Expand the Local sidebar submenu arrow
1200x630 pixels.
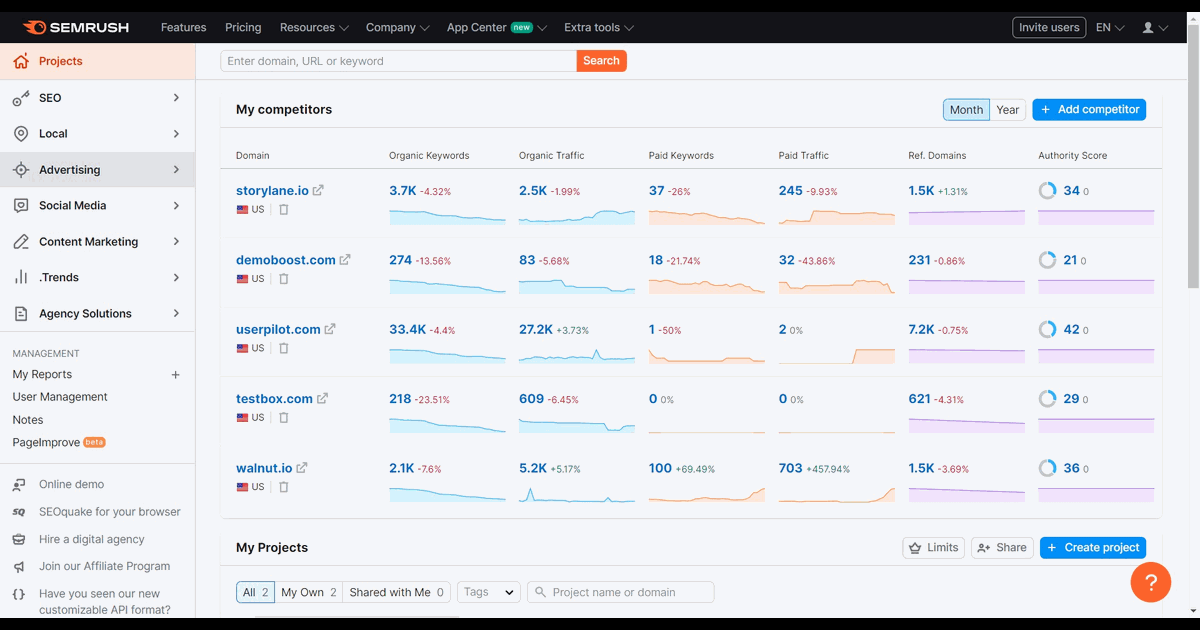176,134
